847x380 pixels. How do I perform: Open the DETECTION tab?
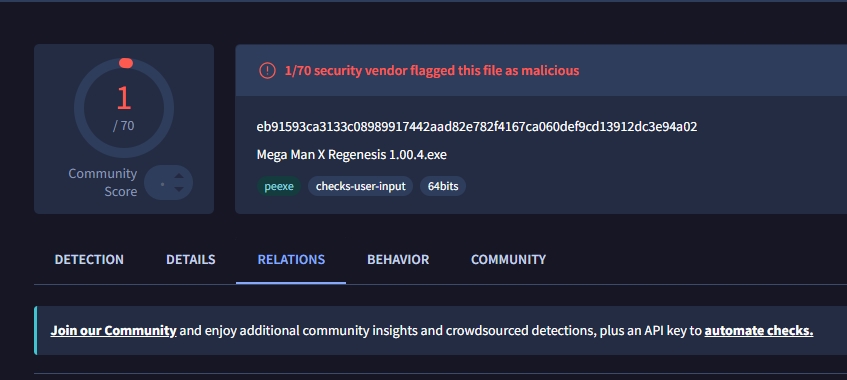(x=89, y=259)
